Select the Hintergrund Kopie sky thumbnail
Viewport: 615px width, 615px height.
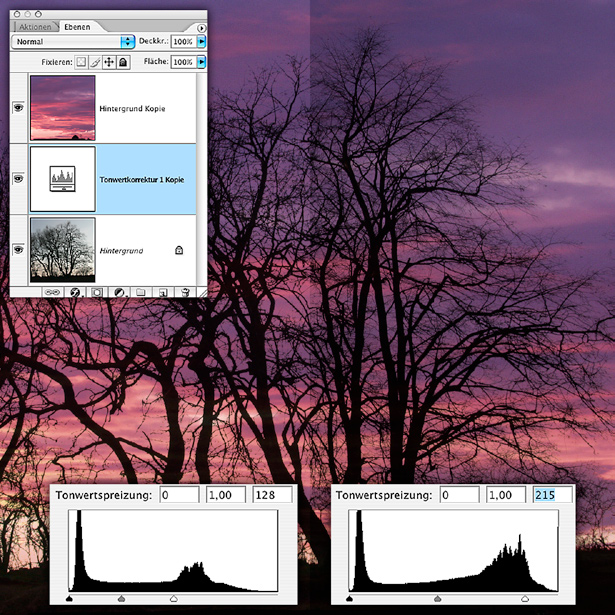[63, 108]
